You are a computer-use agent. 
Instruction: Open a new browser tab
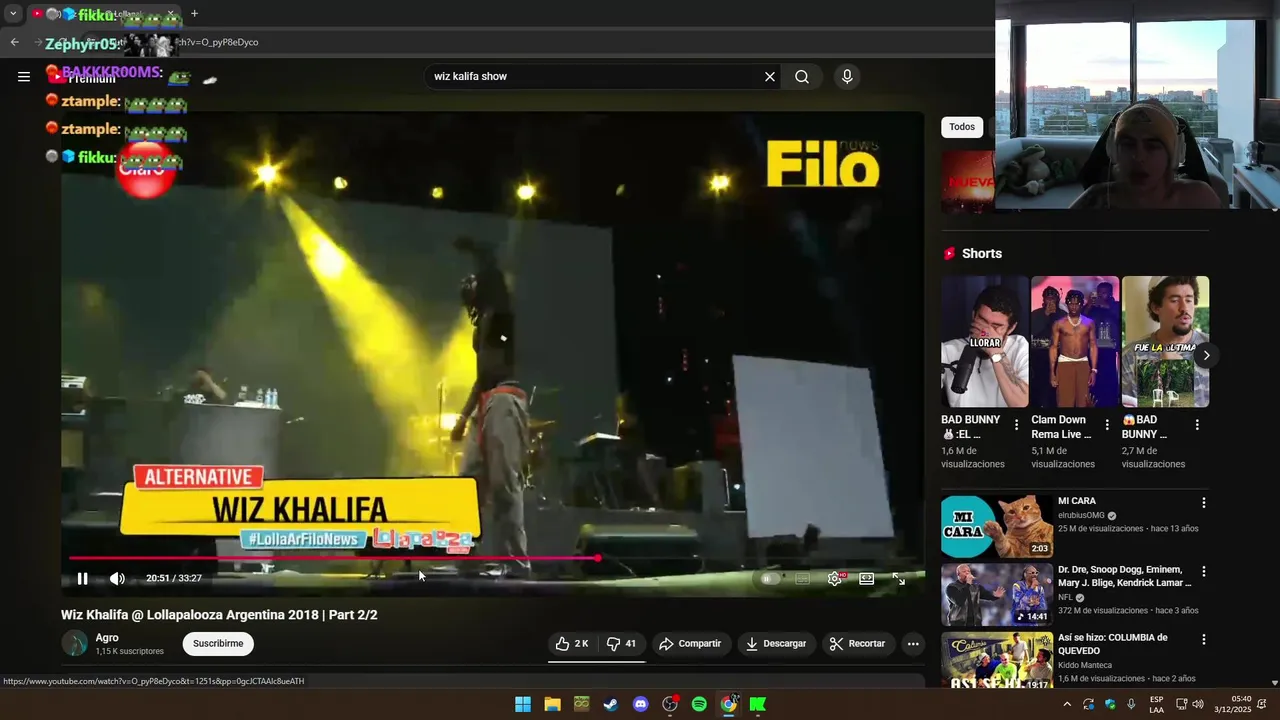click(194, 14)
